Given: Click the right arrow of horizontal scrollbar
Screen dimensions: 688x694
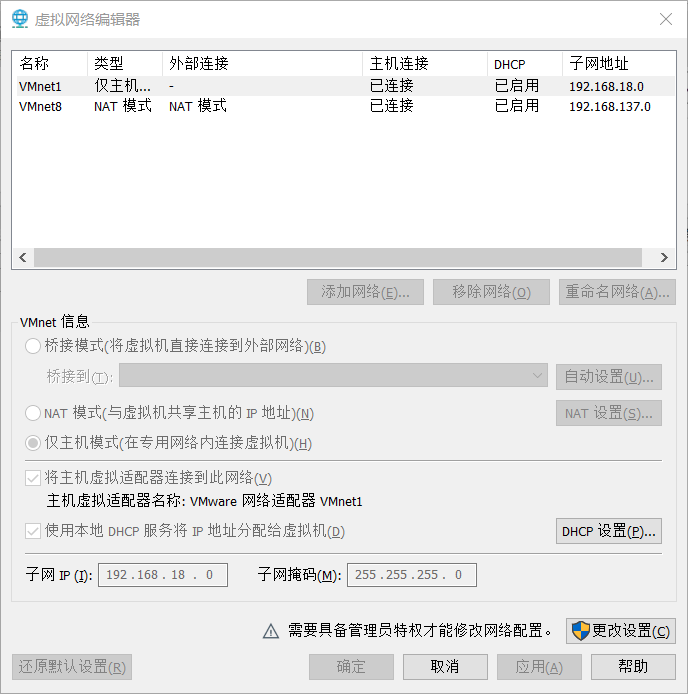Looking at the screenshot, I should pyautogui.click(x=664, y=258).
